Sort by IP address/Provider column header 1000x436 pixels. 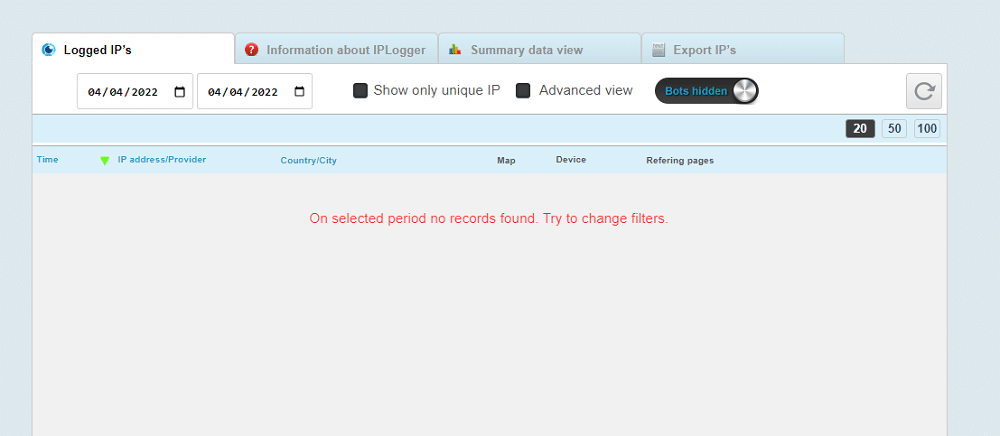click(x=162, y=159)
